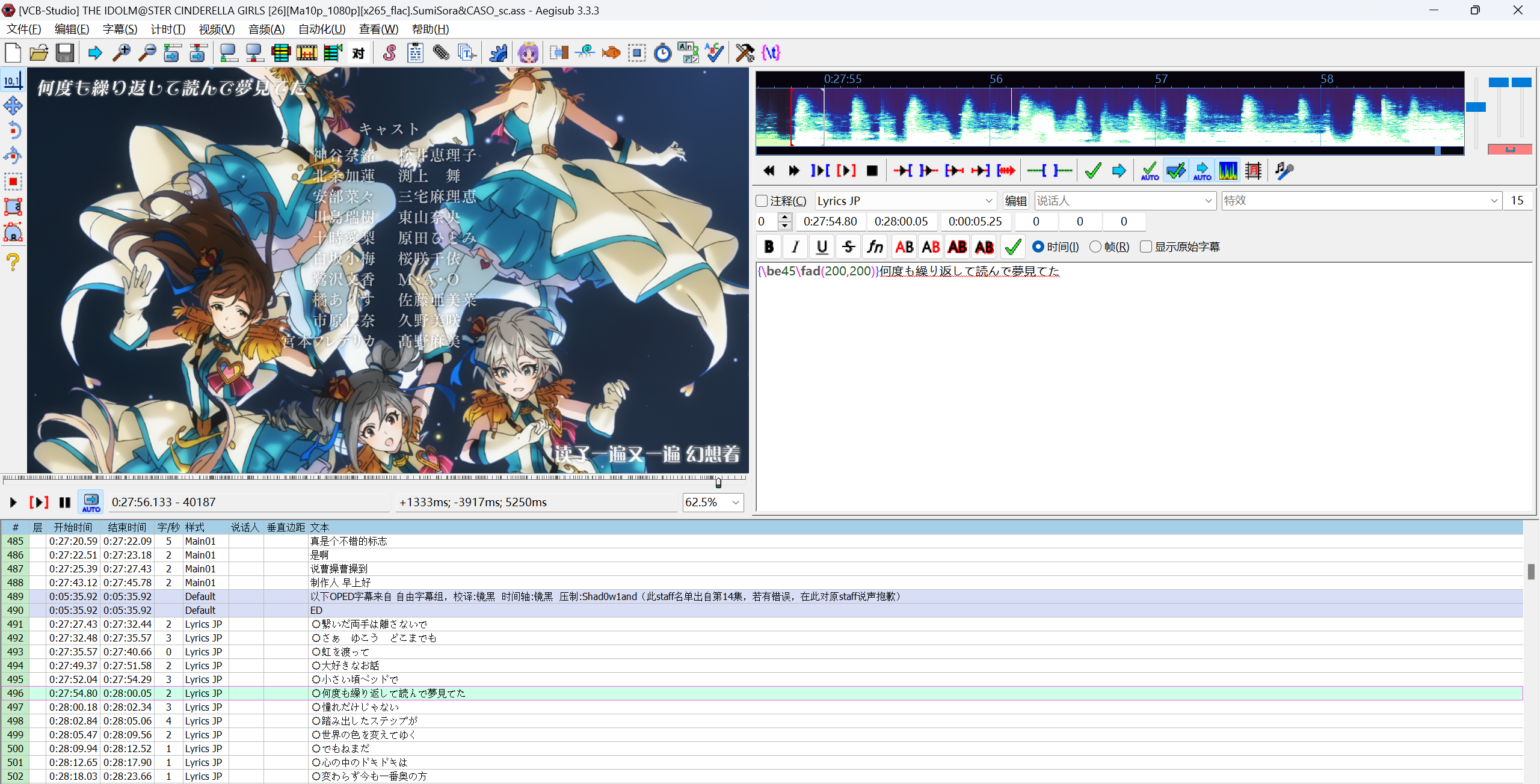
Task: Open the 文件 menu
Action: tap(24, 29)
